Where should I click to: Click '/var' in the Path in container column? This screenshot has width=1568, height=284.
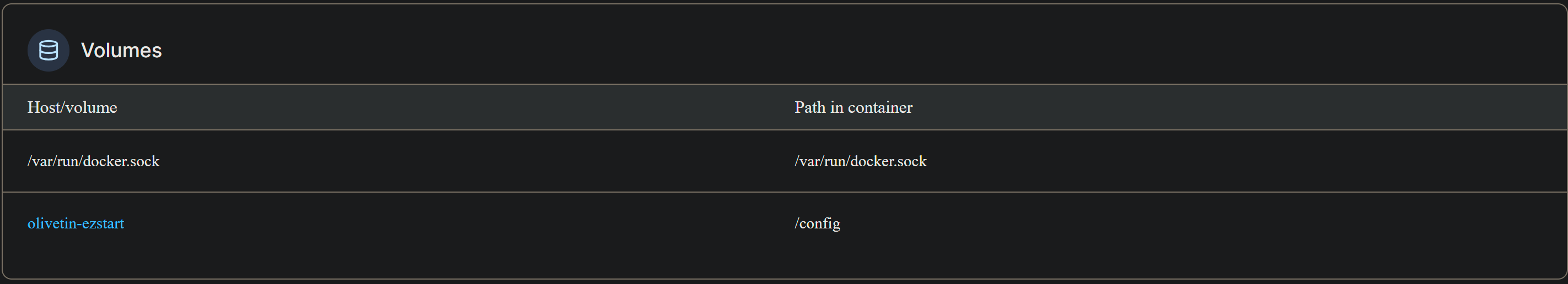click(x=807, y=161)
